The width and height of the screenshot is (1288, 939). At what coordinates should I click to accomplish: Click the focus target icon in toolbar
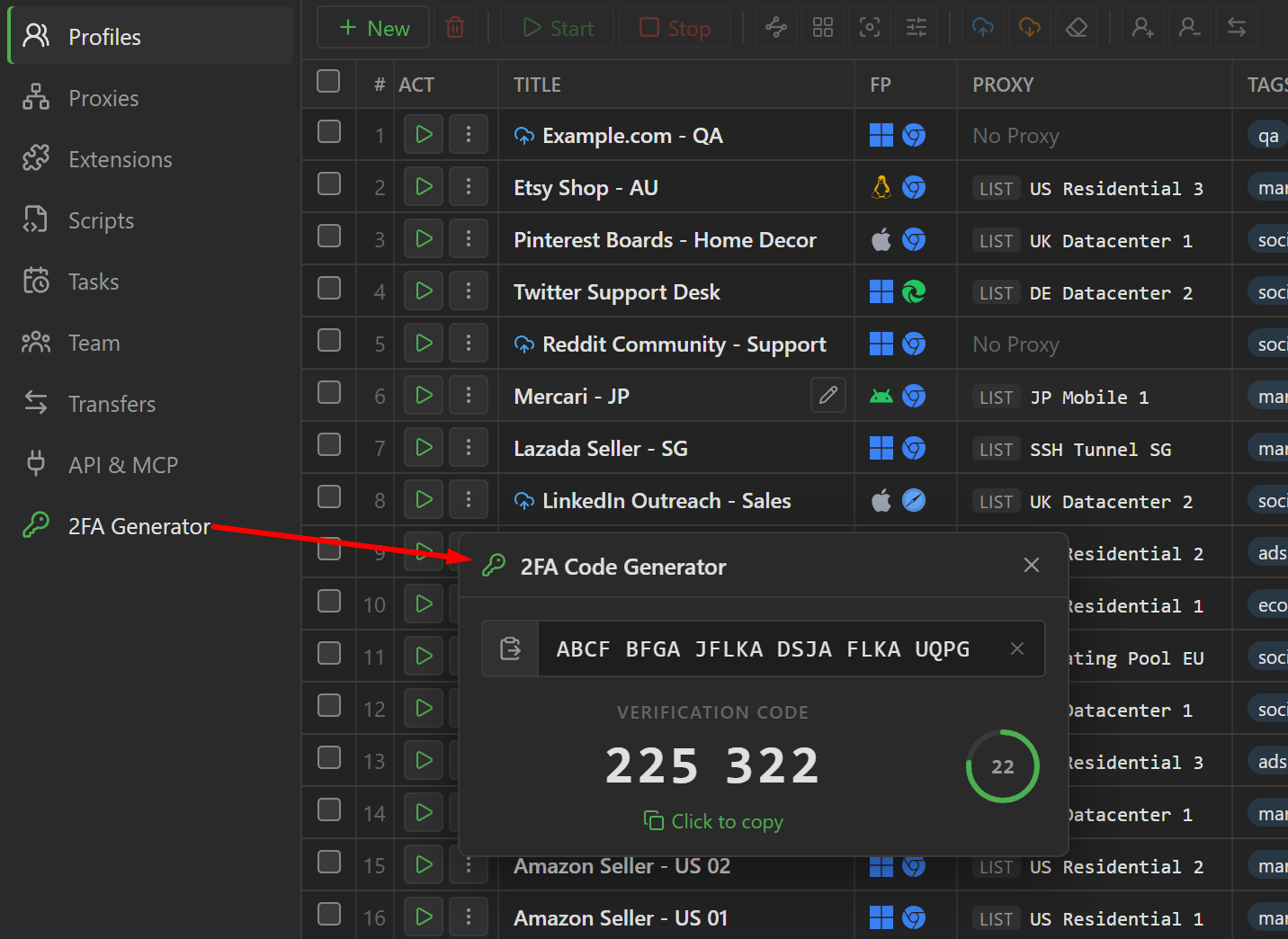(x=870, y=28)
